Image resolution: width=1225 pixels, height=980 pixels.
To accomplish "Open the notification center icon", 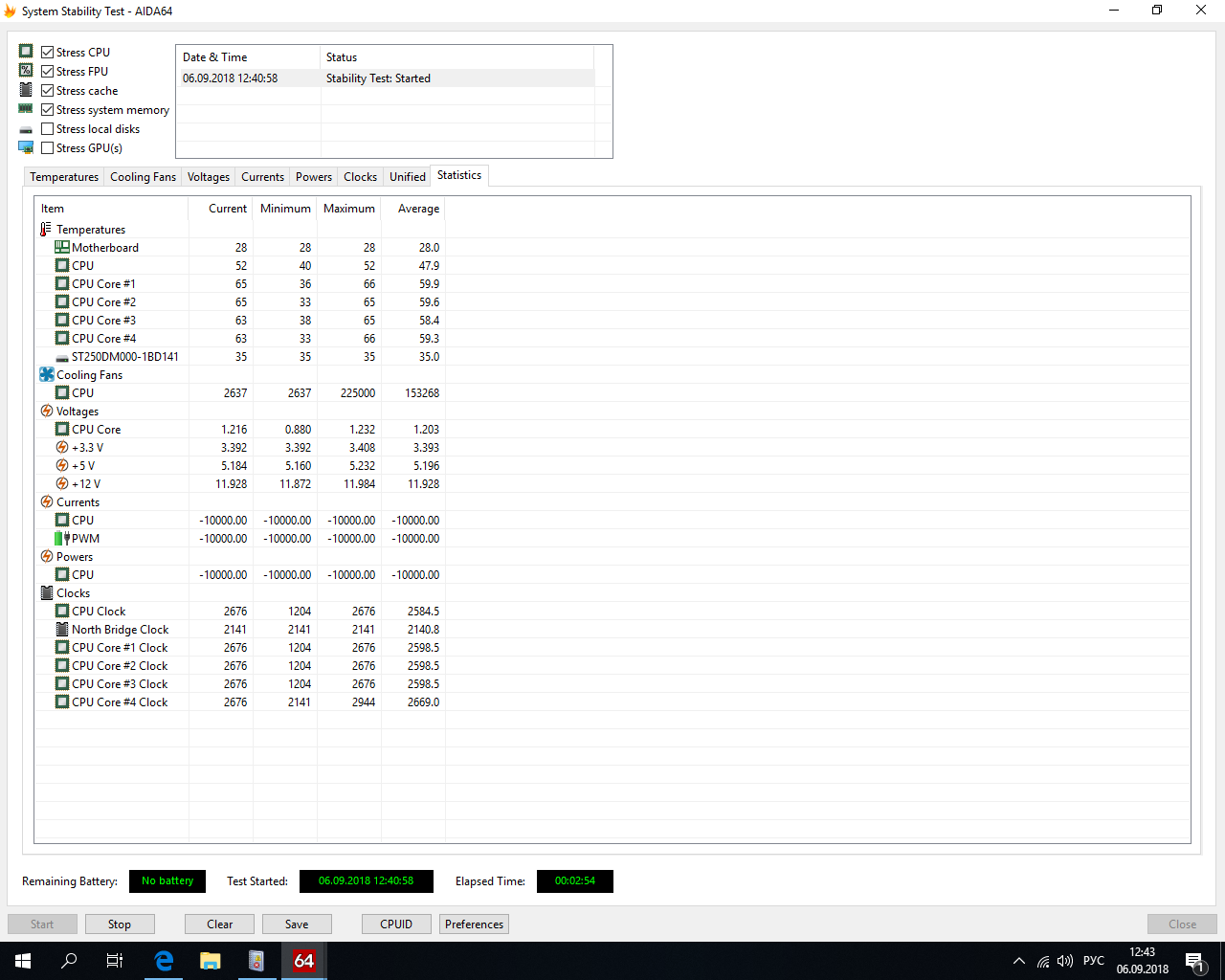I will tap(1194, 961).
